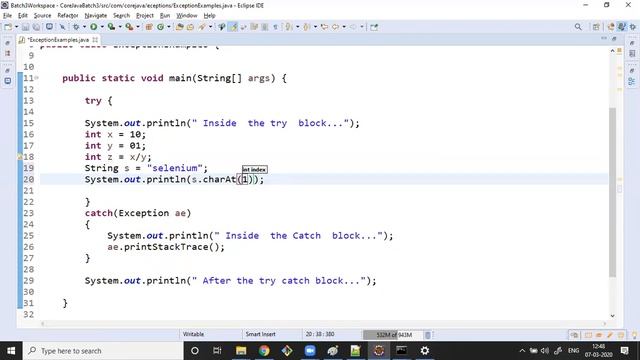The width and height of the screenshot is (640, 360).
Task: Click the Last Edit Location icon
Action: (324, 27)
